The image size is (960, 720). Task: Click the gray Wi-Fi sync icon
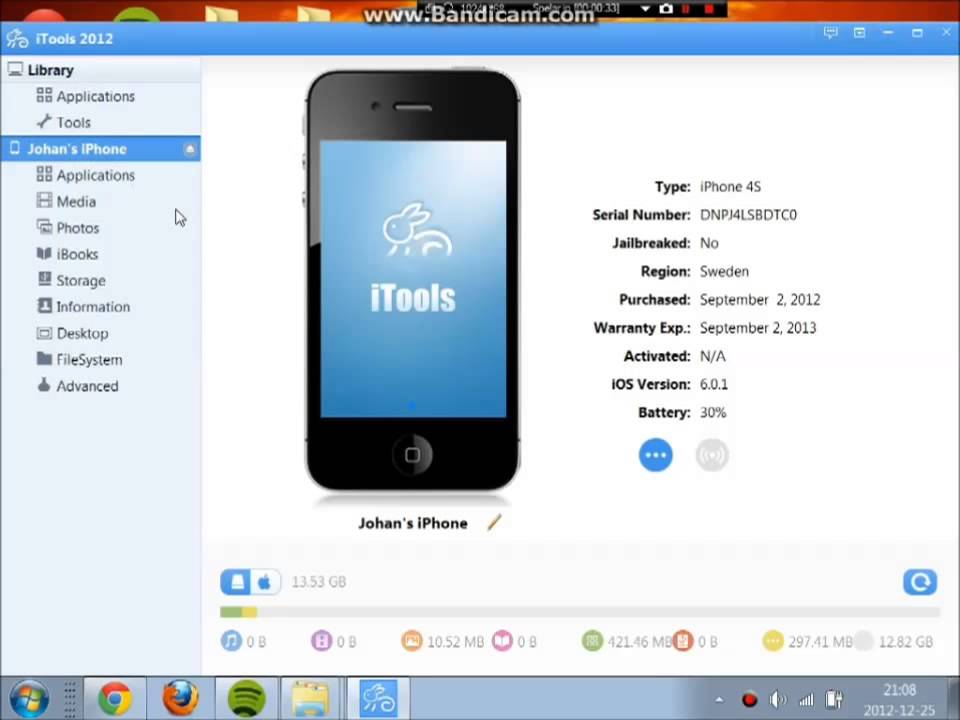[x=712, y=456]
